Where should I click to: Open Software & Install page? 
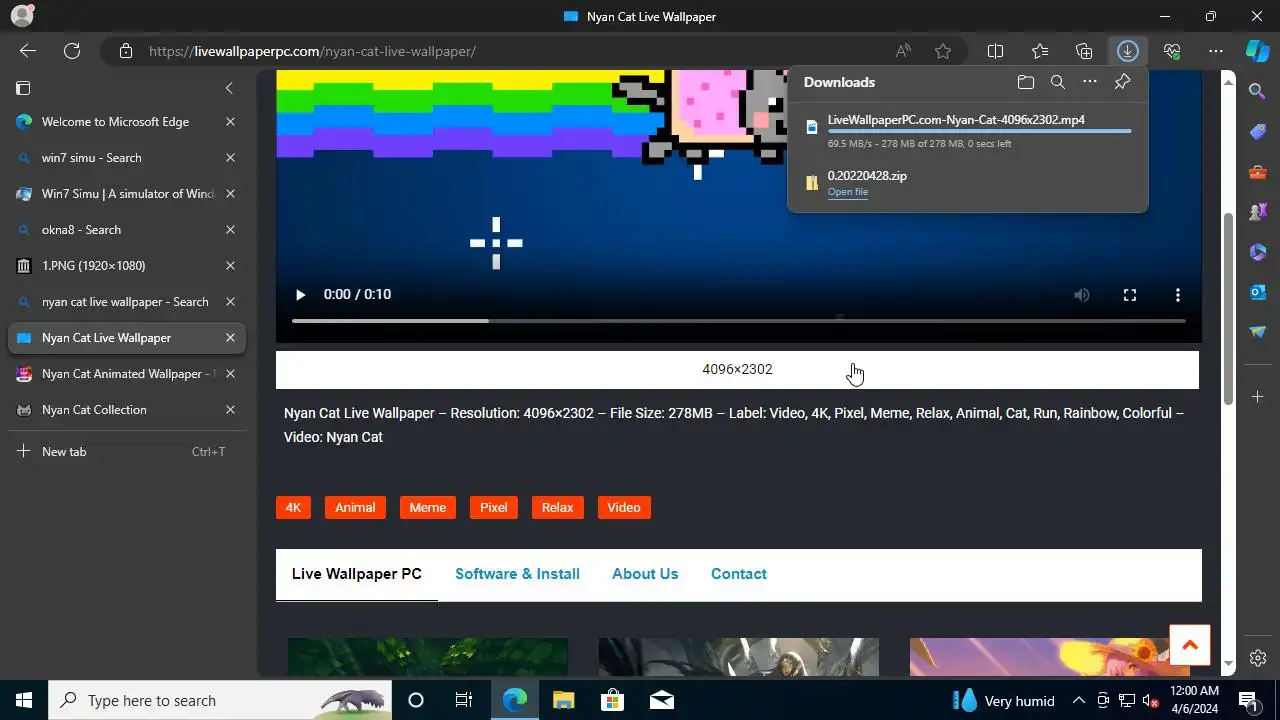517,574
